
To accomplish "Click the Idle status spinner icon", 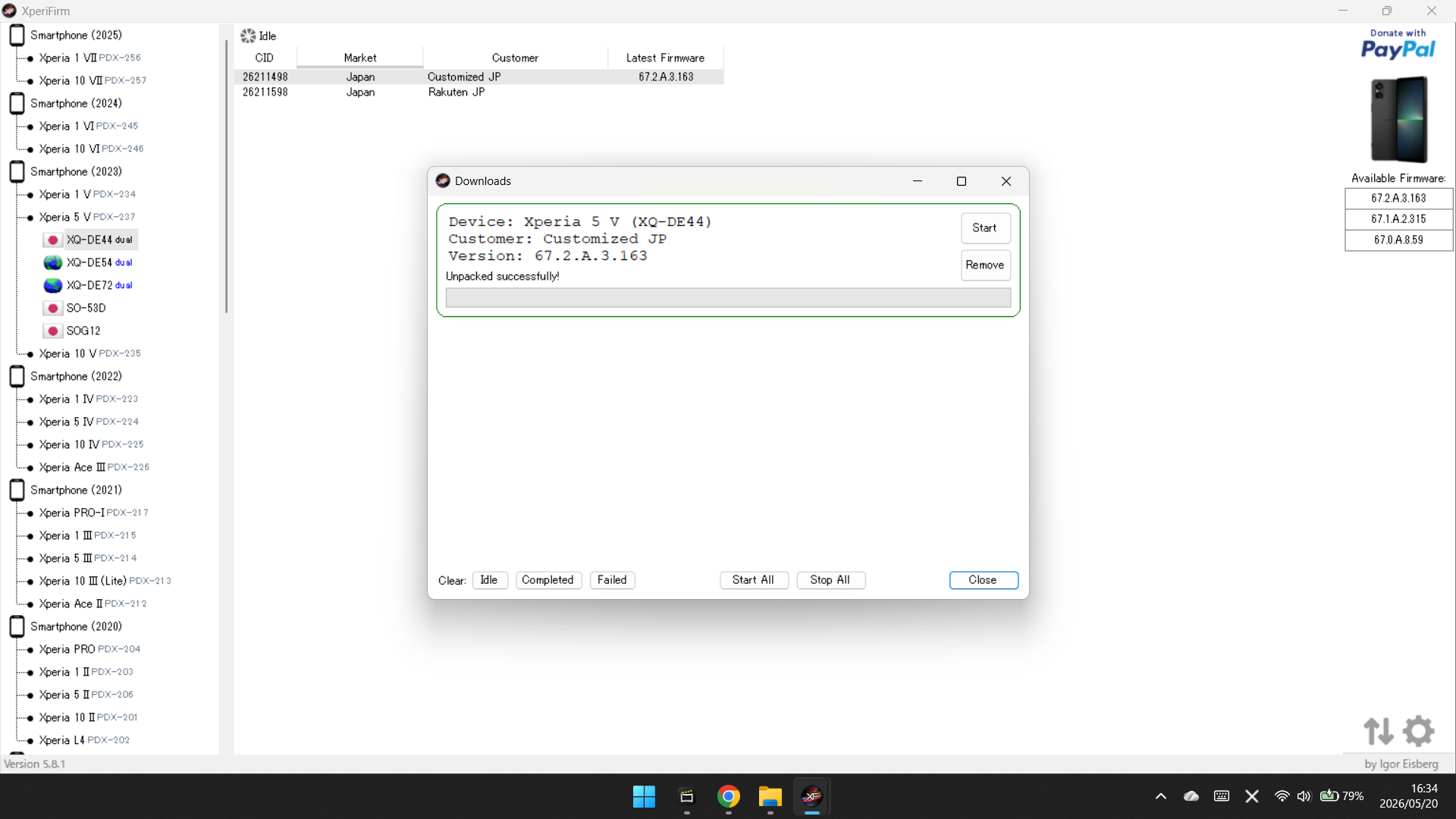I will tap(248, 36).
